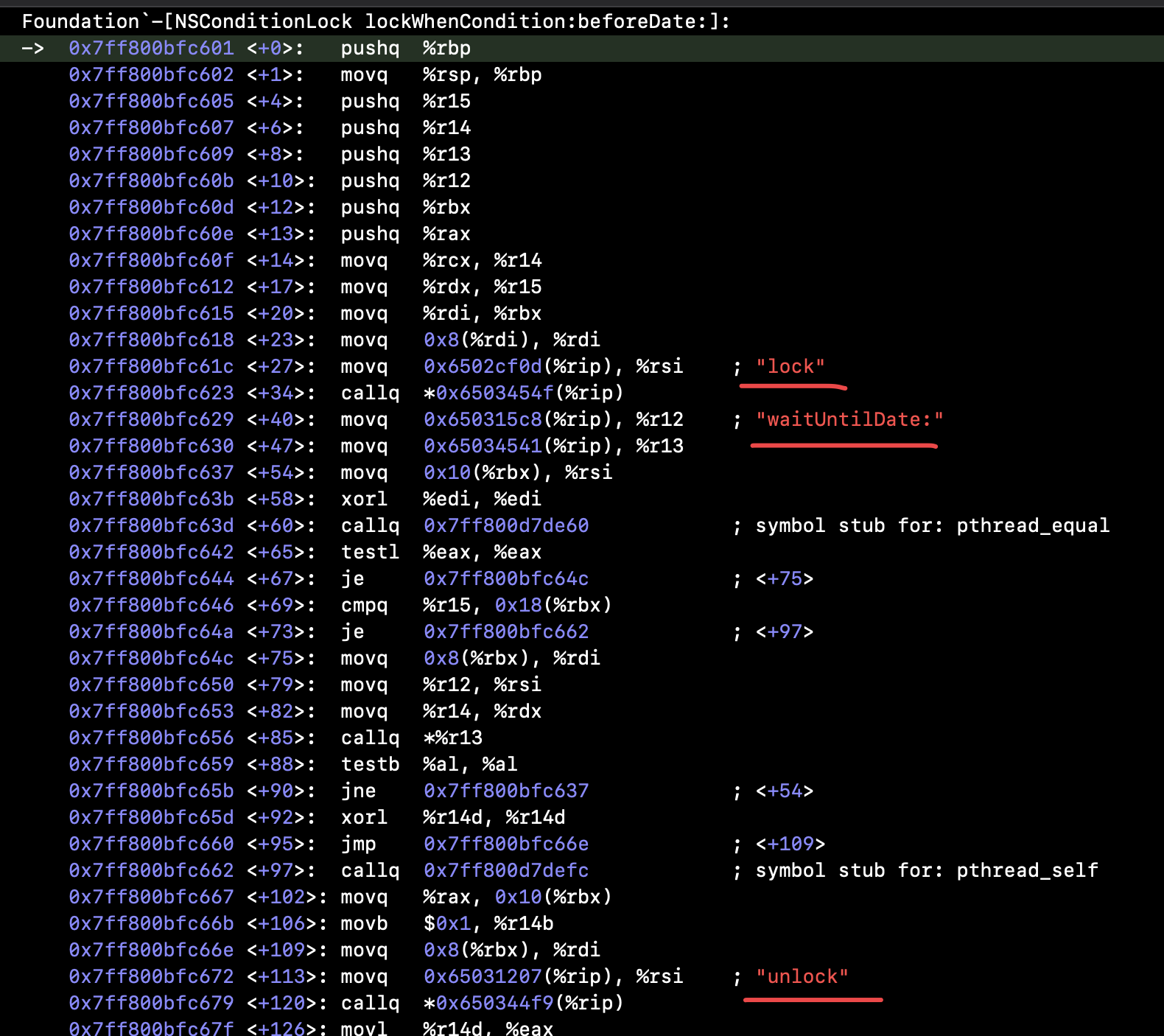
Task: Click the pthread_equal symbol stub comment
Action: tap(932, 526)
